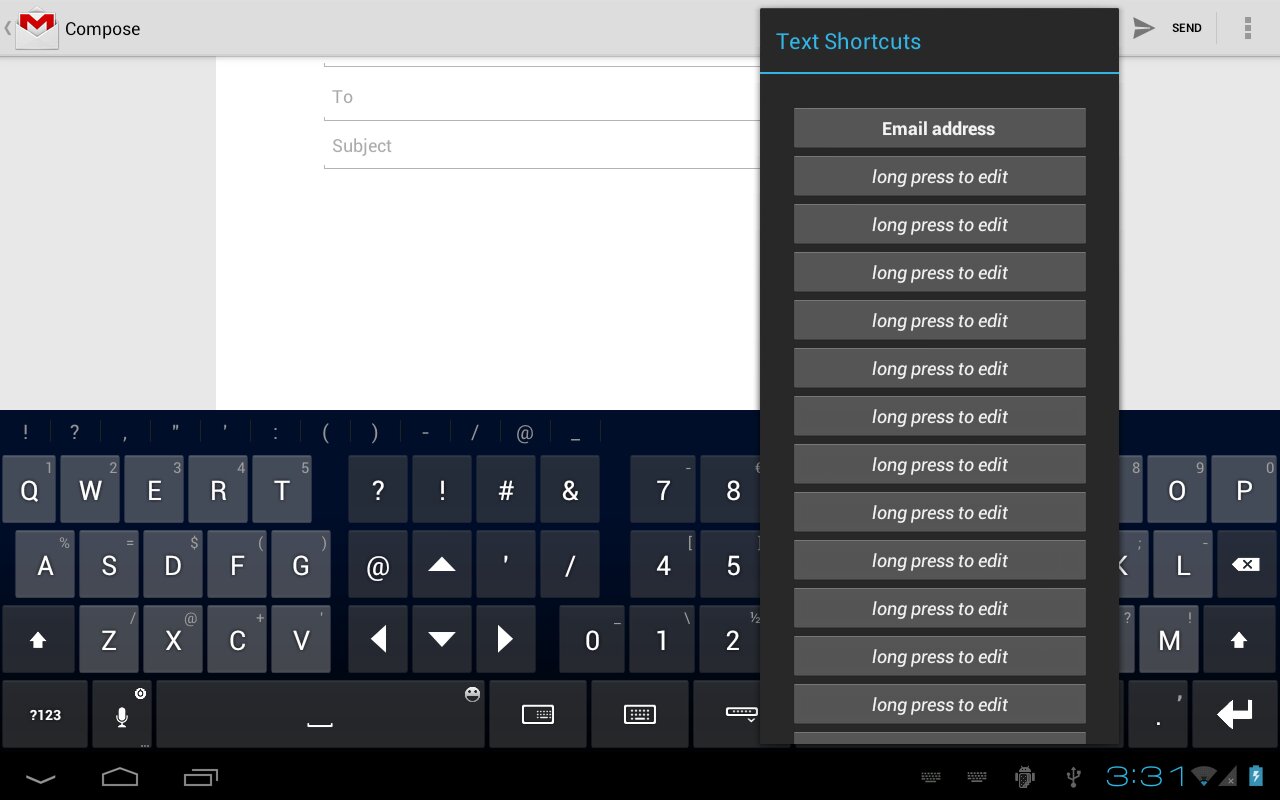The height and width of the screenshot is (800, 1280).
Task: Hit the Enter return arrow key
Action: [1235, 714]
